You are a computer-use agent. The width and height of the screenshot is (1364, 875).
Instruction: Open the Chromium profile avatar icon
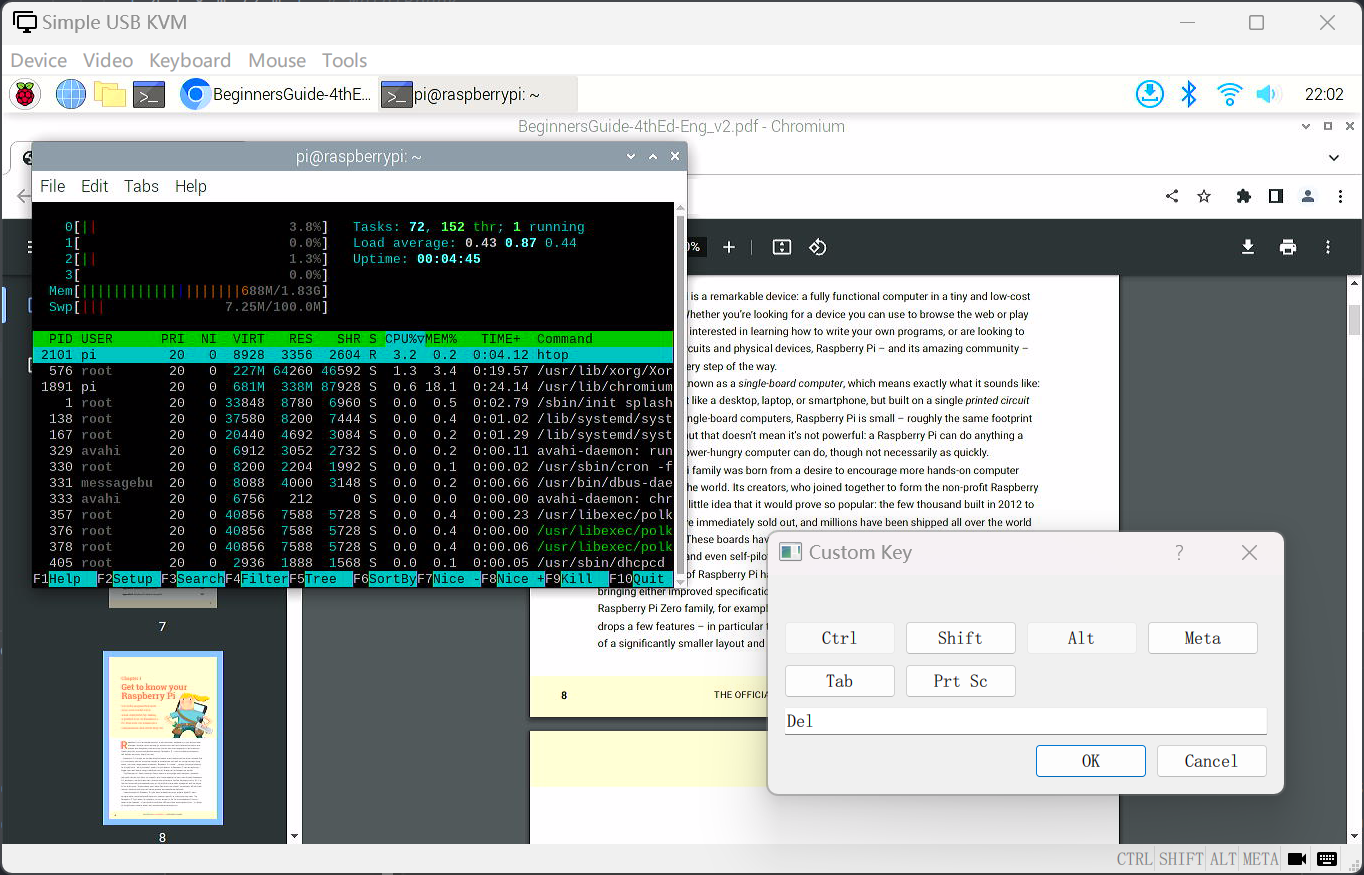tap(1307, 196)
